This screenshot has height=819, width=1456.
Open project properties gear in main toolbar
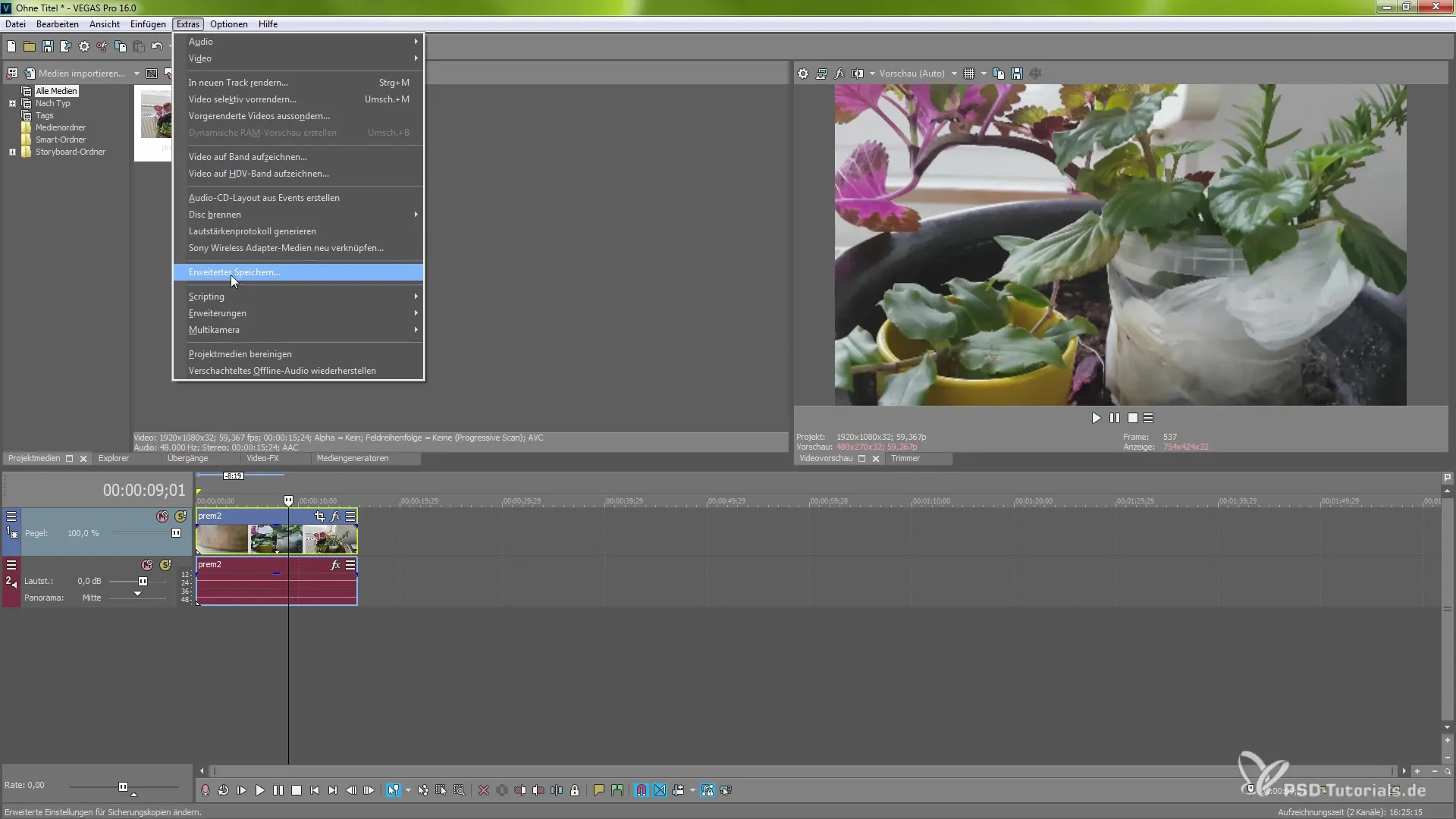(84, 47)
